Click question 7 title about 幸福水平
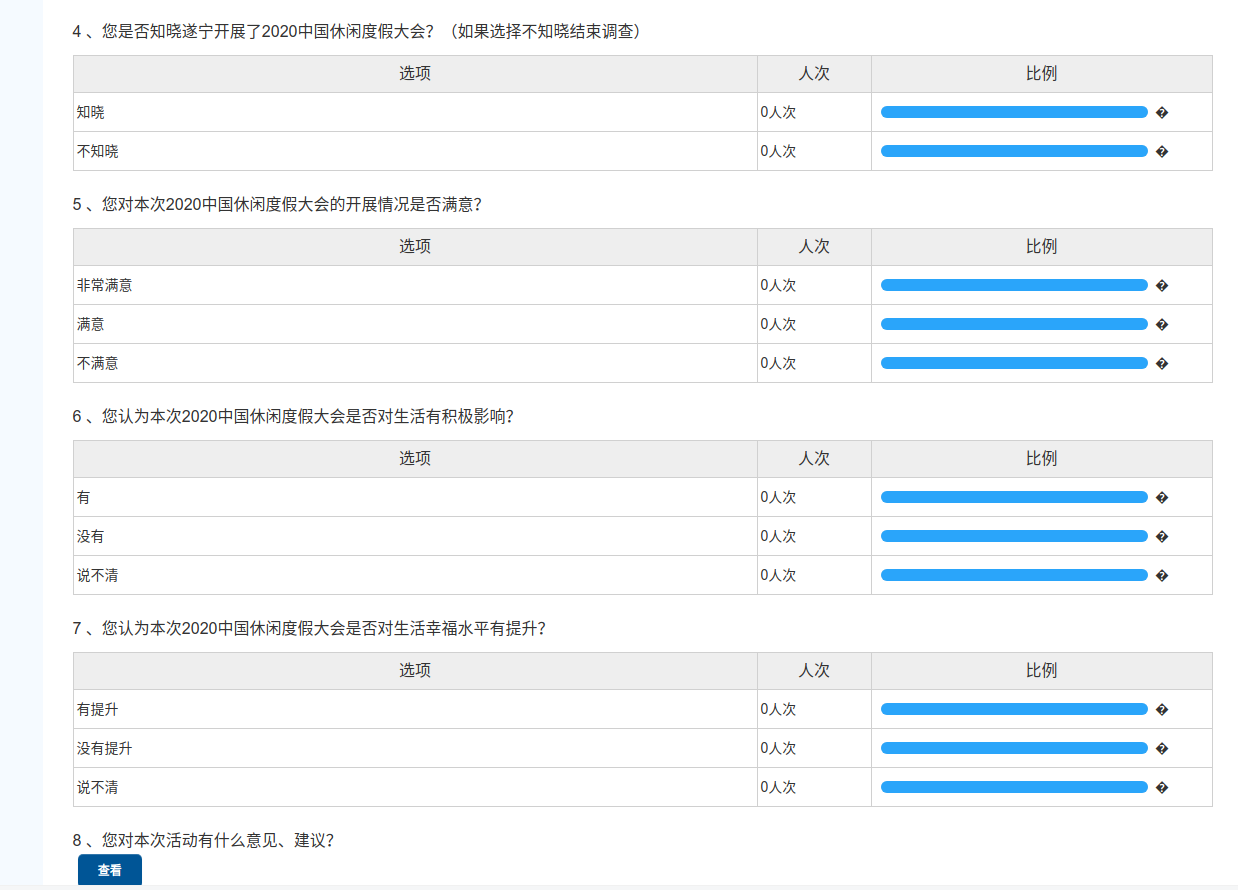 tap(310, 628)
